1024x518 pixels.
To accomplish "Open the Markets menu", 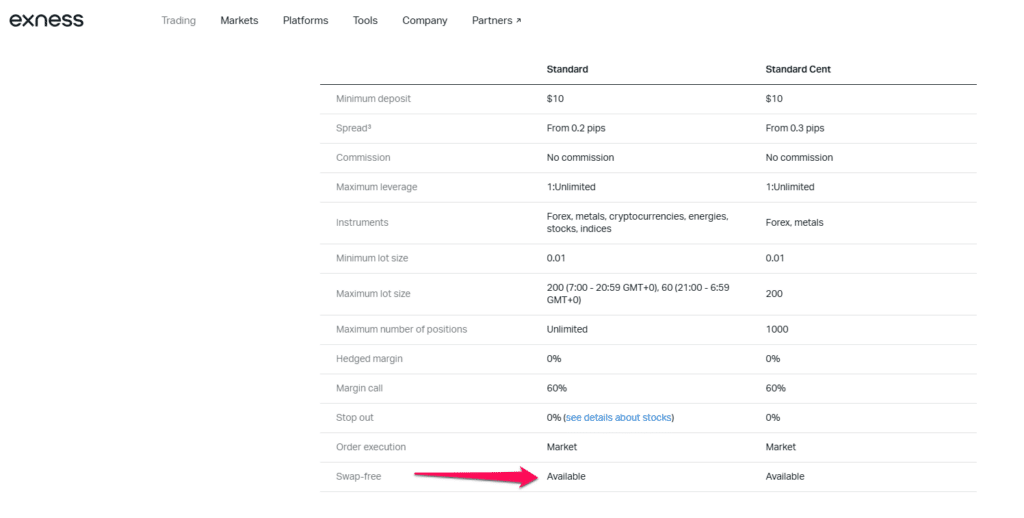I will (239, 20).
